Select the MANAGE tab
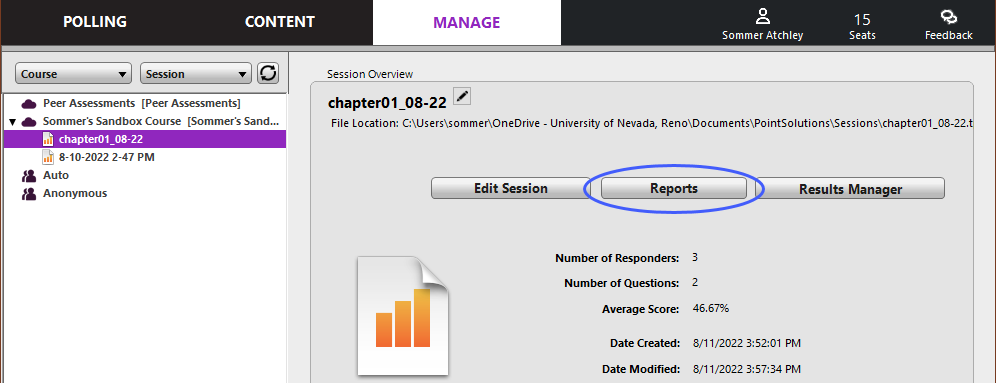The width and height of the screenshot is (996, 383). (467, 22)
